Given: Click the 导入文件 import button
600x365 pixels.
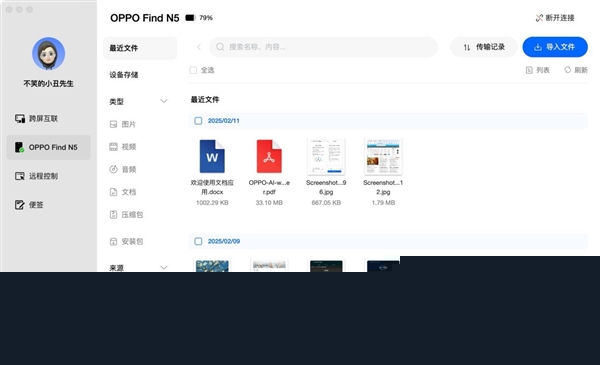Looking at the screenshot, I should point(555,47).
